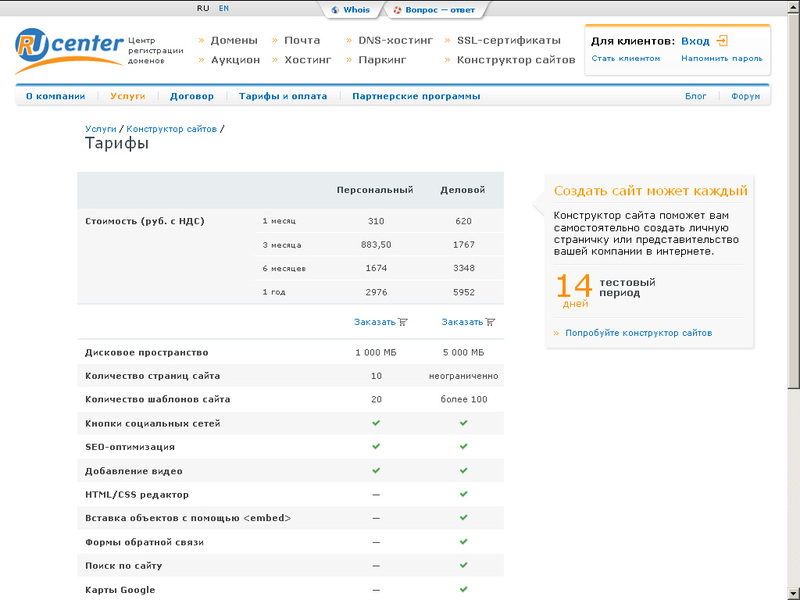
Task: Click the 1 000 МБ disk space value
Action: tap(376, 353)
